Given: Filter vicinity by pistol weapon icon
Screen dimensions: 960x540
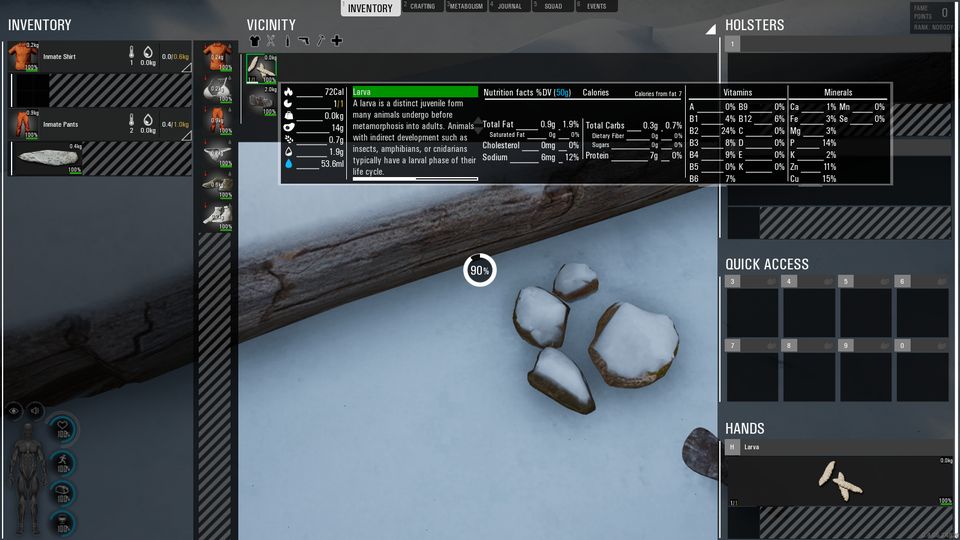Looking at the screenshot, I should click(x=304, y=41).
